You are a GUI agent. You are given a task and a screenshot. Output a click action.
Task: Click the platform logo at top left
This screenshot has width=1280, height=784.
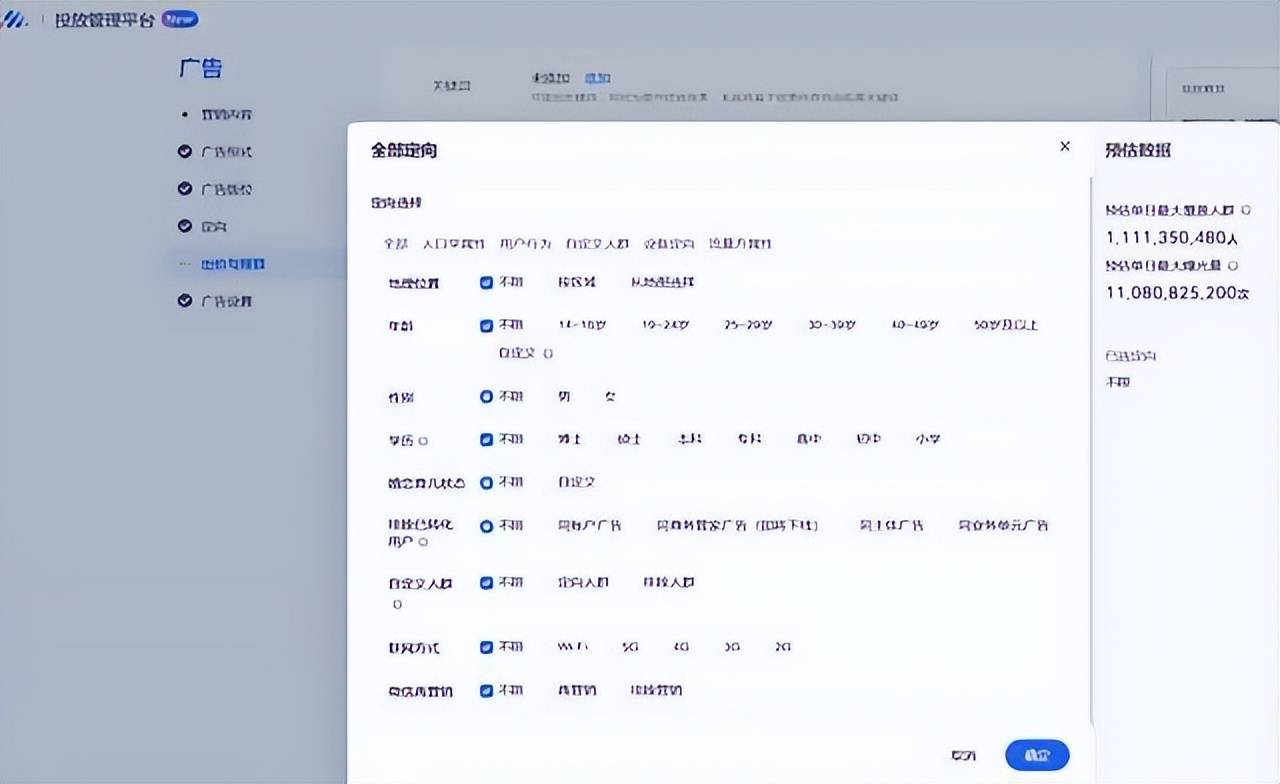pyautogui.click(x=16, y=20)
